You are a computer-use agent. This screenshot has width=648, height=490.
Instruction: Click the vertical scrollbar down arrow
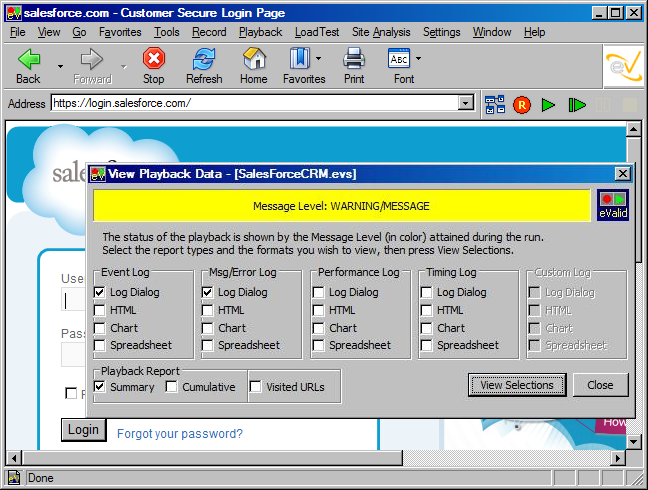pos(633,442)
